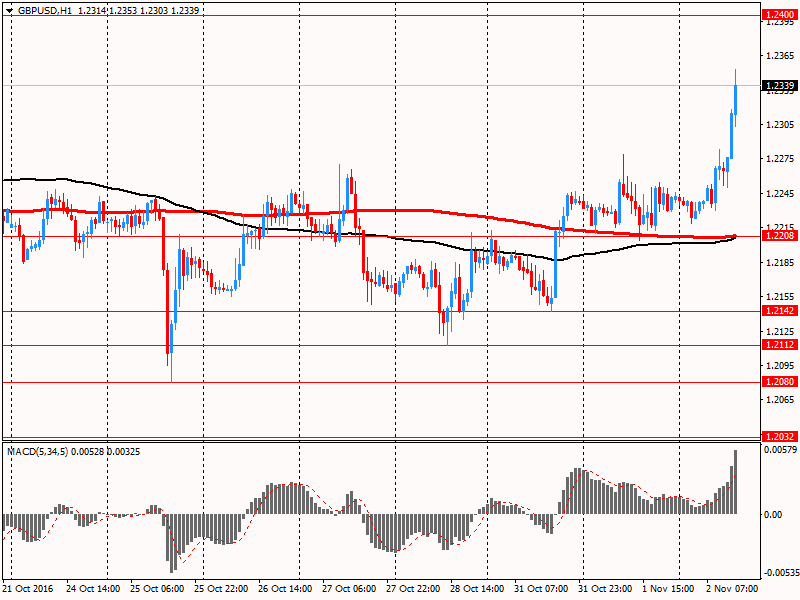Image resolution: width=800 pixels, height=600 pixels.
Task: Select the 24 Oct 14:00 time axis label
Action: [x=93, y=588]
